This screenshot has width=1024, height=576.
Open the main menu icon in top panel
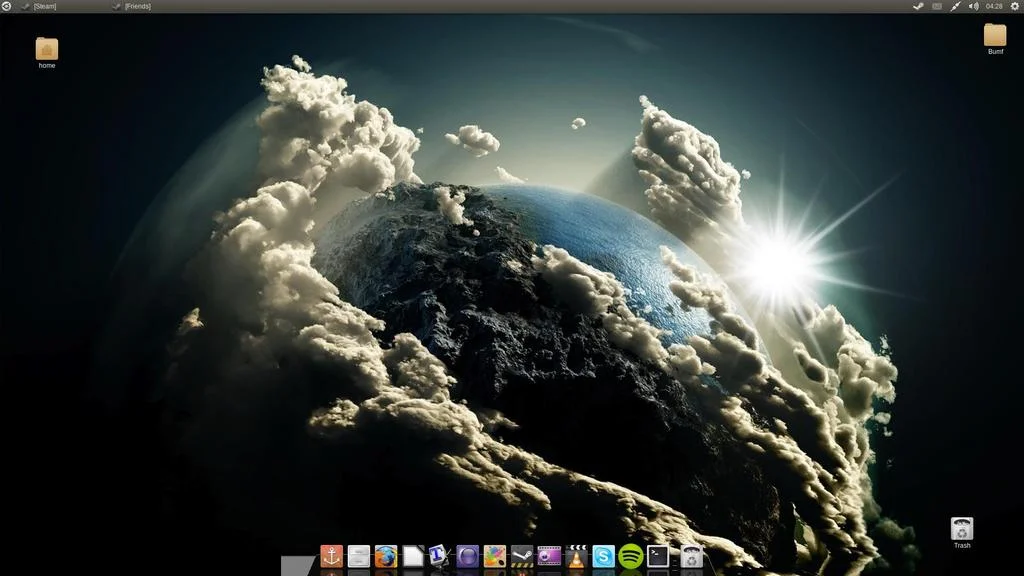[7, 6]
